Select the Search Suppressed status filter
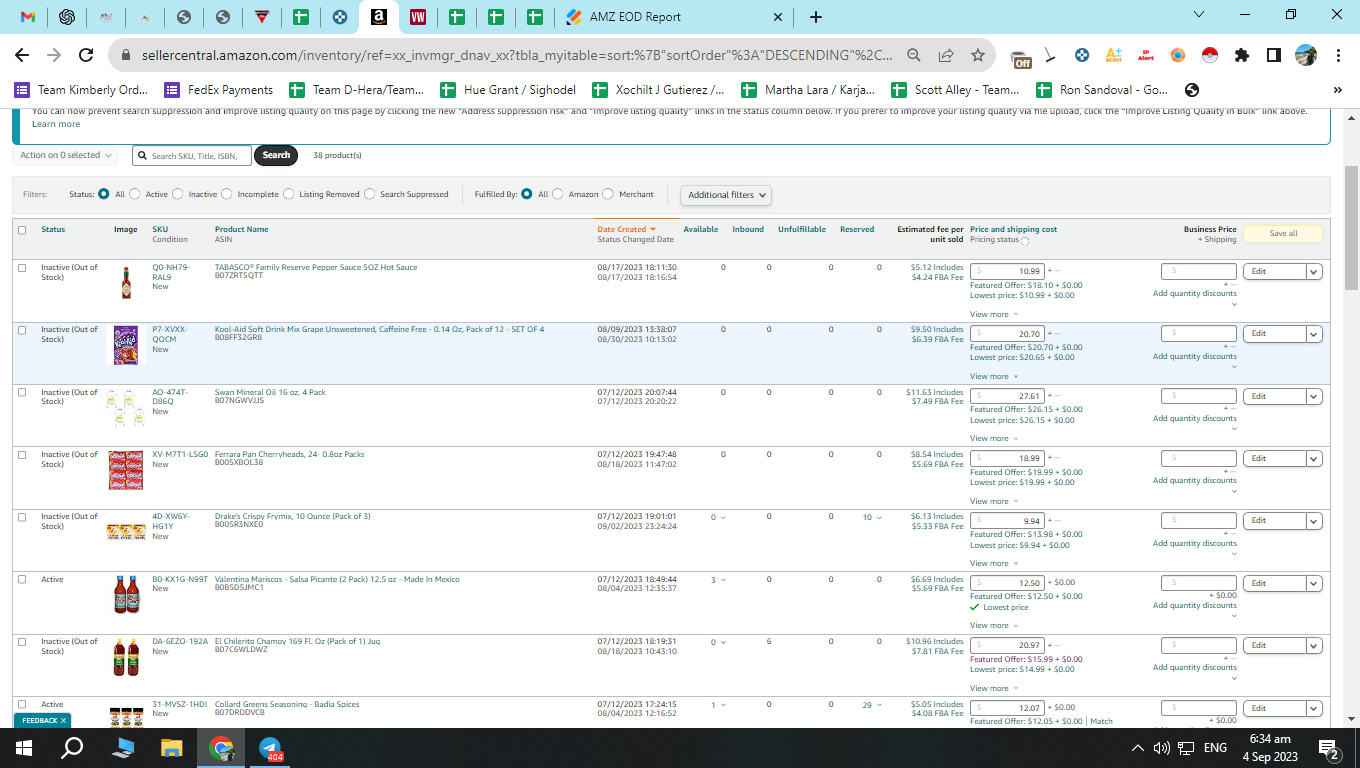Image resolution: width=1360 pixels, height=768 pixels. (x=370, y=194)
